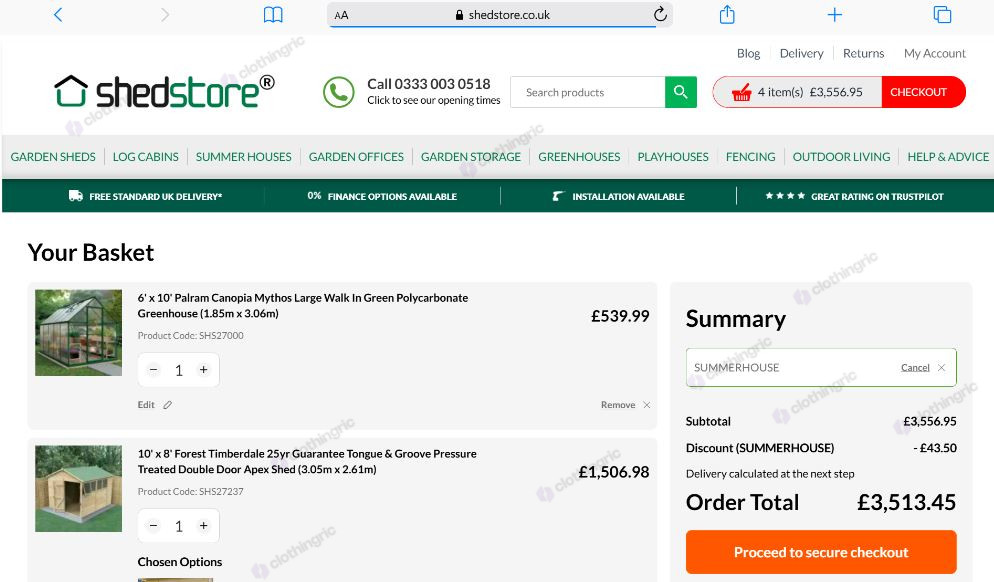Open a new tab with the plus icon
994x582 pixels.
pyautogui.click(x=835, y=15)
